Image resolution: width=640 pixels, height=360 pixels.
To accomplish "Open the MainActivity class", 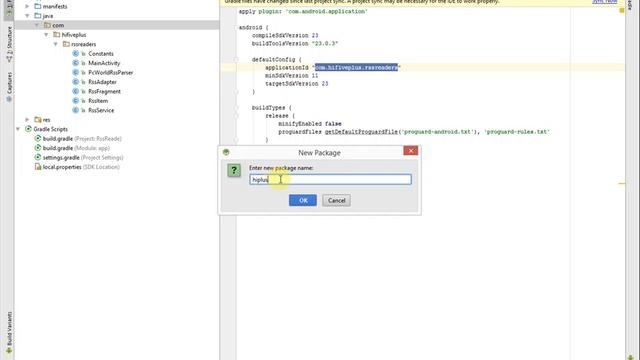I will pos(104,63).
